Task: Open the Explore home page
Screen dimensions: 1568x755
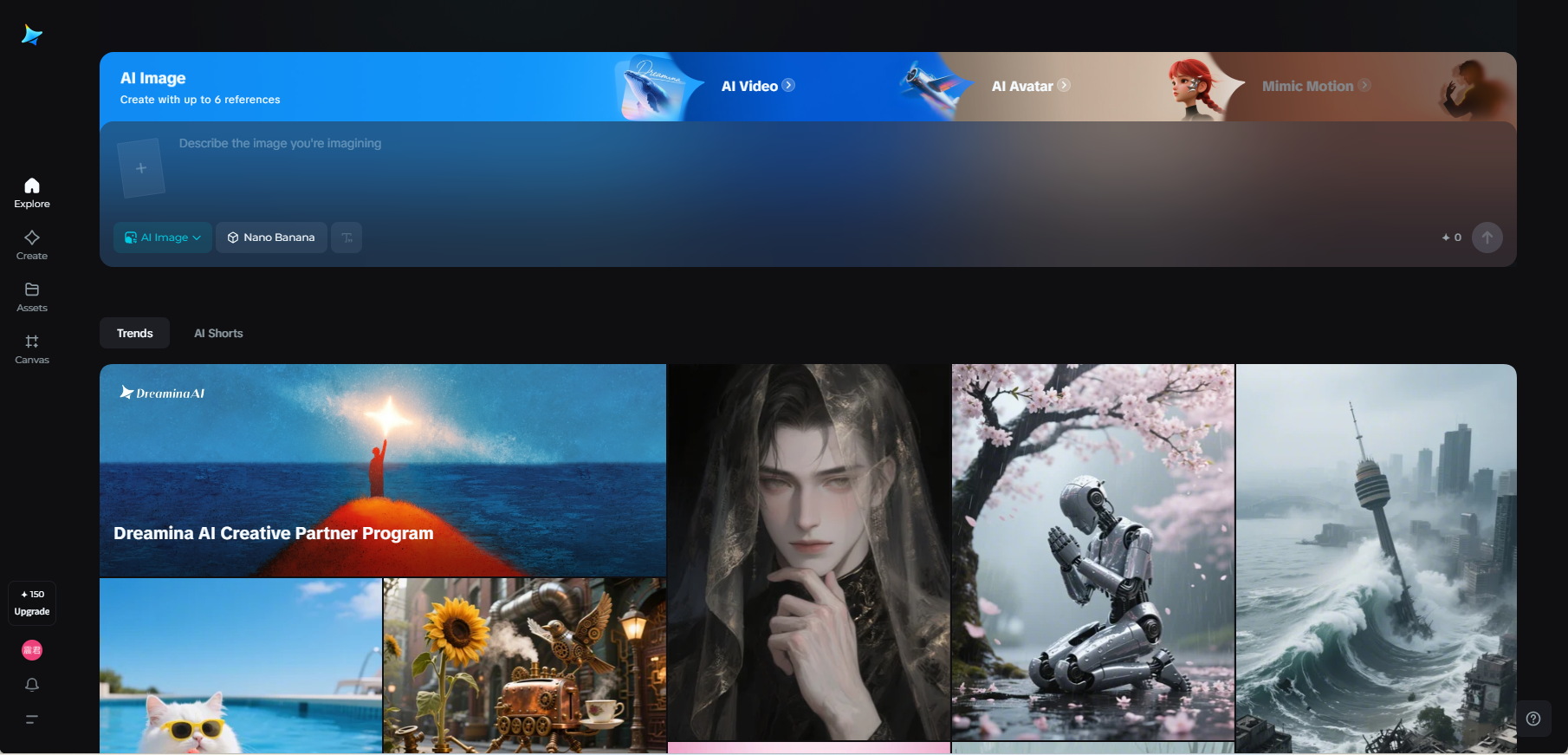Action: [32, 192]
